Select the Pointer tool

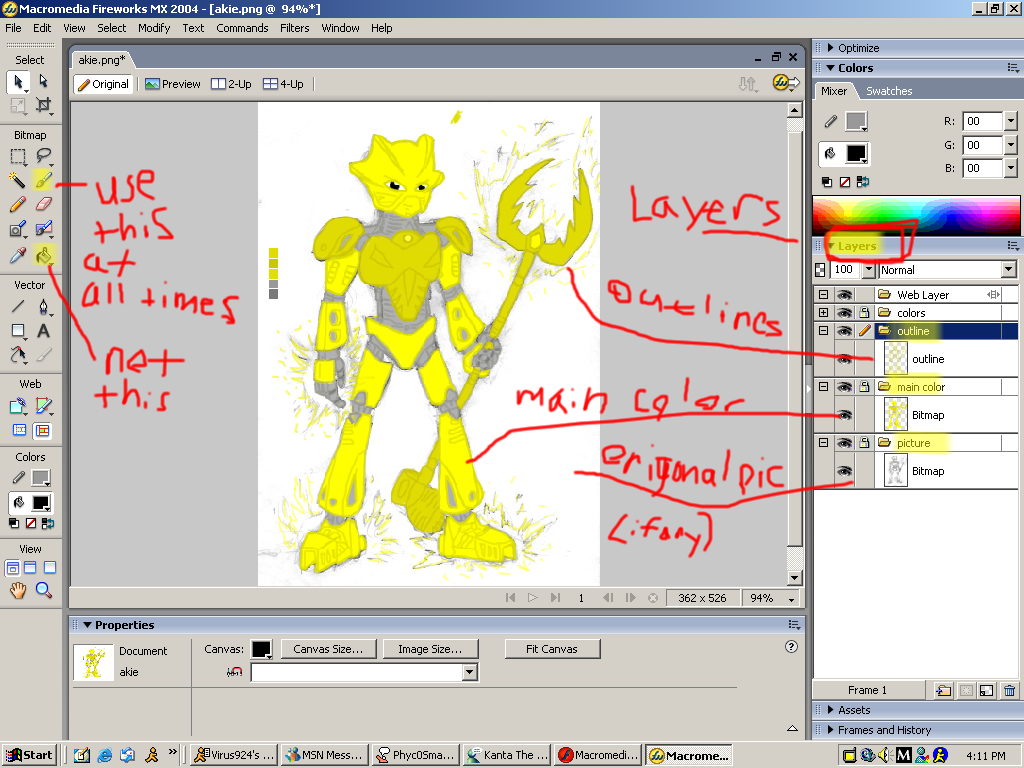tap(18, 82)
